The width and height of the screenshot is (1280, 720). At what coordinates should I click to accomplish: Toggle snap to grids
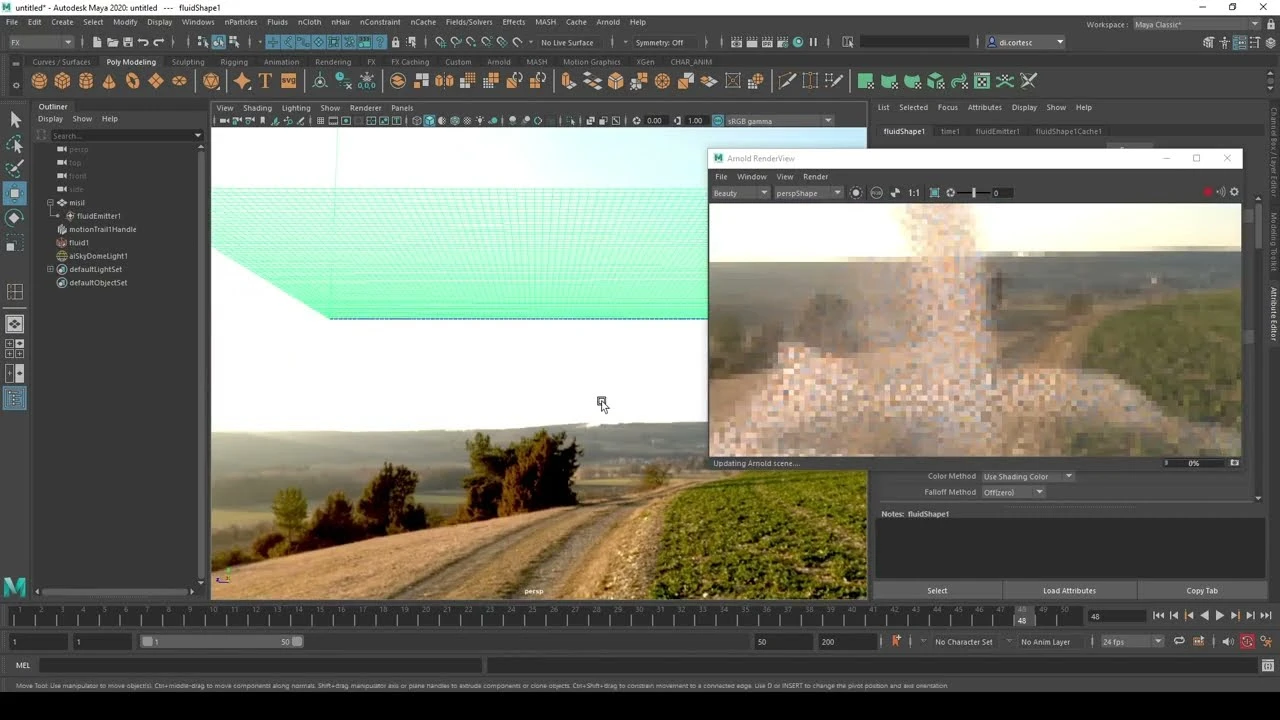pyautogui.click(x=440, y=42)
